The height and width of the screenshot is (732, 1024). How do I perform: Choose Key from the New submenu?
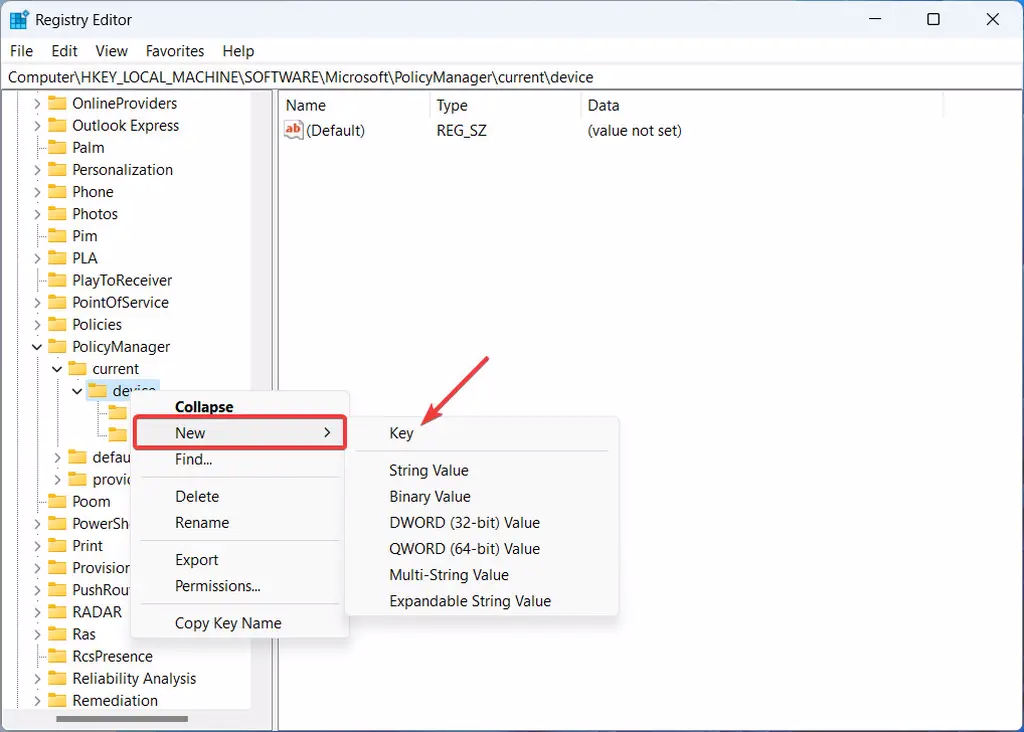(401, 433)
